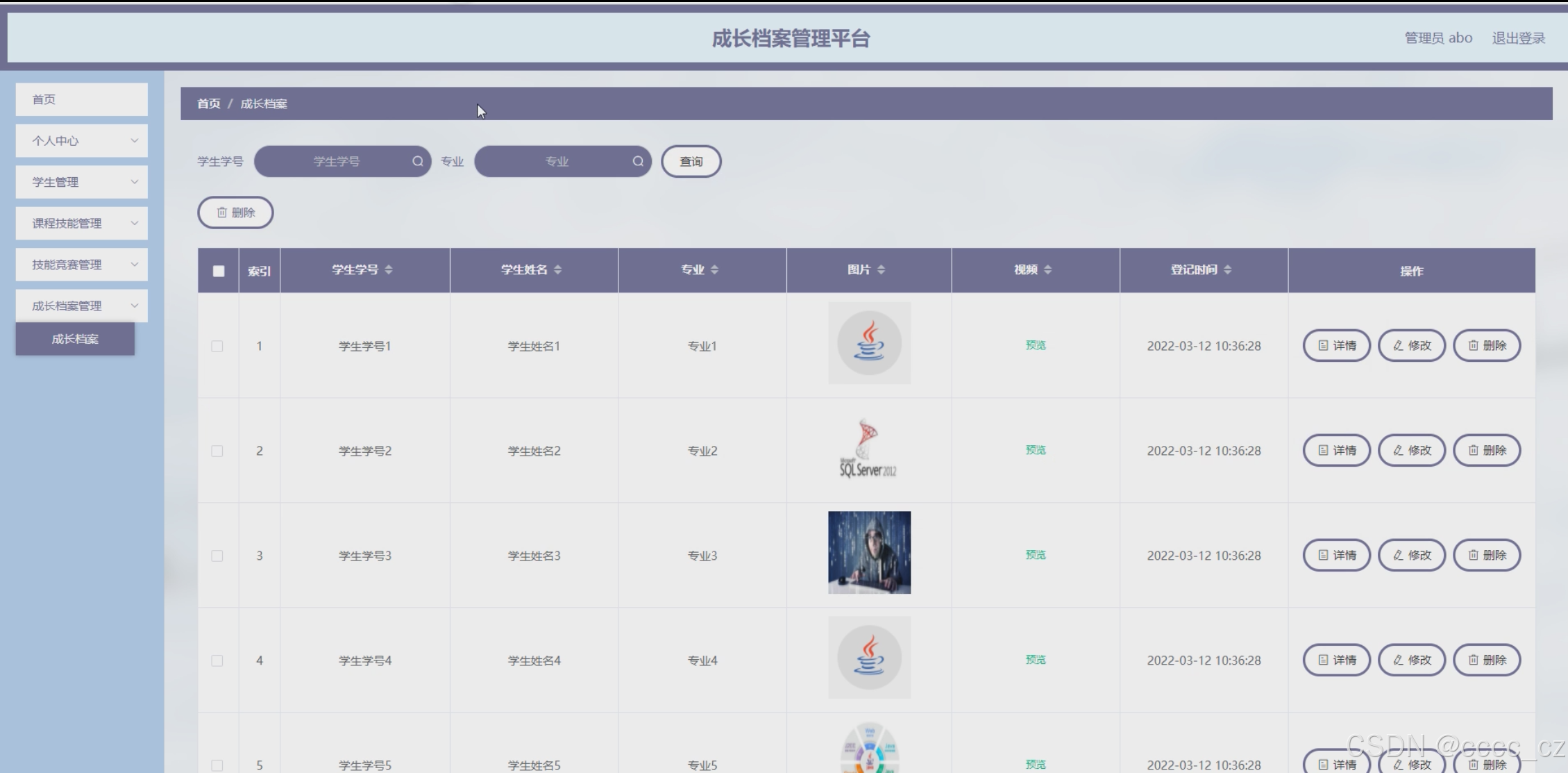This screenshot has width=1568, height=773.
Task: Expand 技能竞赛管理 sidebar menu
Action: 82,265
